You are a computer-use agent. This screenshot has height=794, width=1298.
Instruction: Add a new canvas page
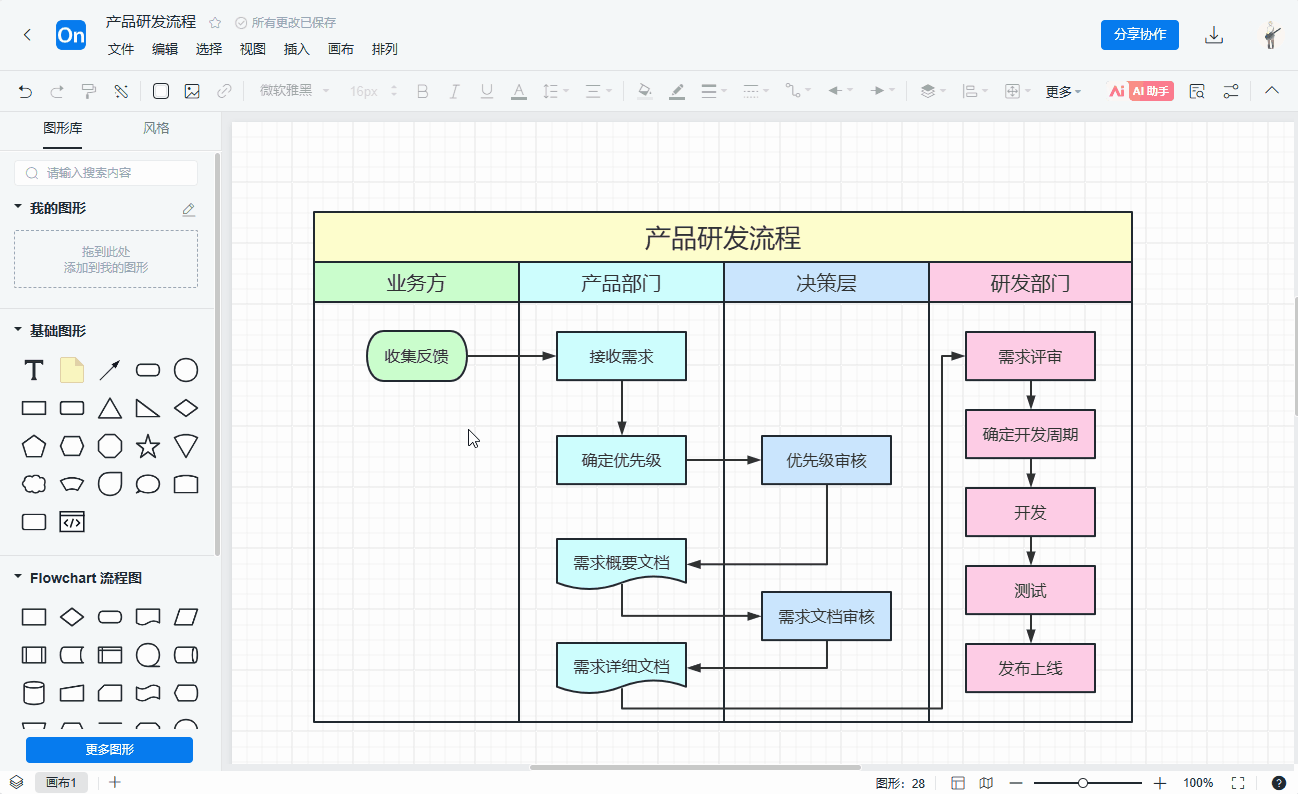(x=115, y=782)
